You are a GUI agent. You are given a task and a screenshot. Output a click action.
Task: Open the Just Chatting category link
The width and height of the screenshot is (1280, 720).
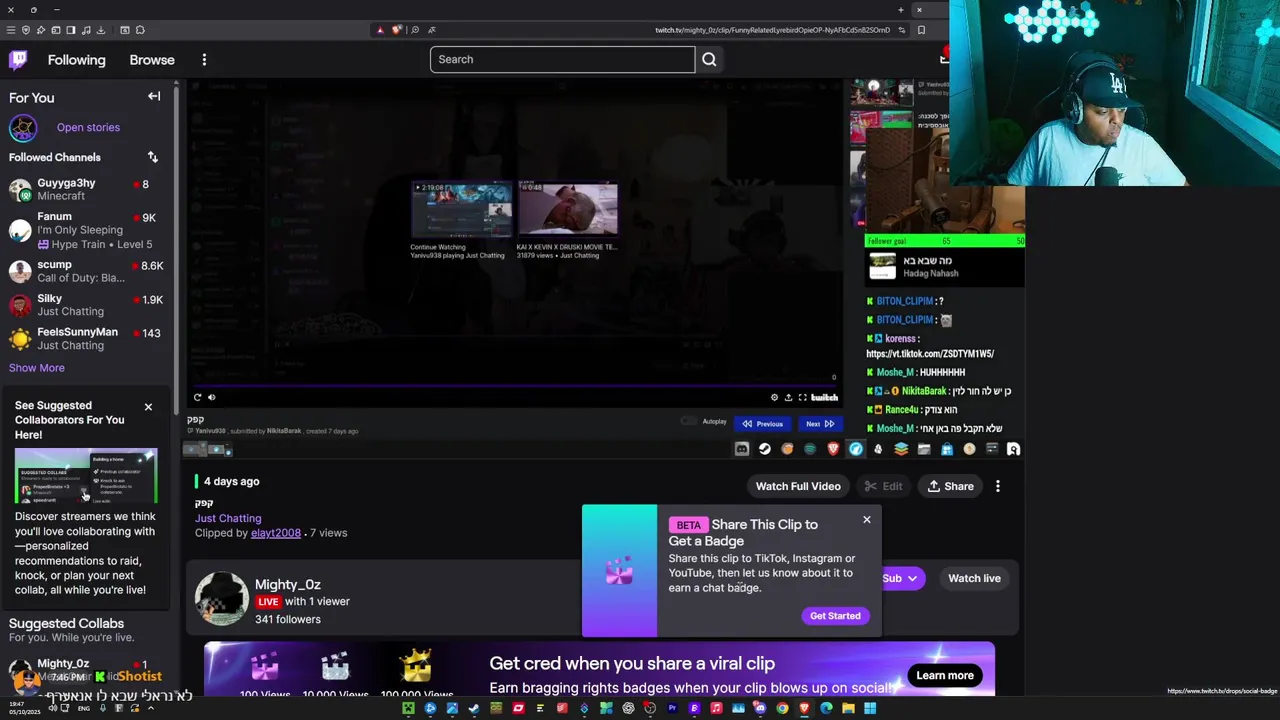pos(228,518)
